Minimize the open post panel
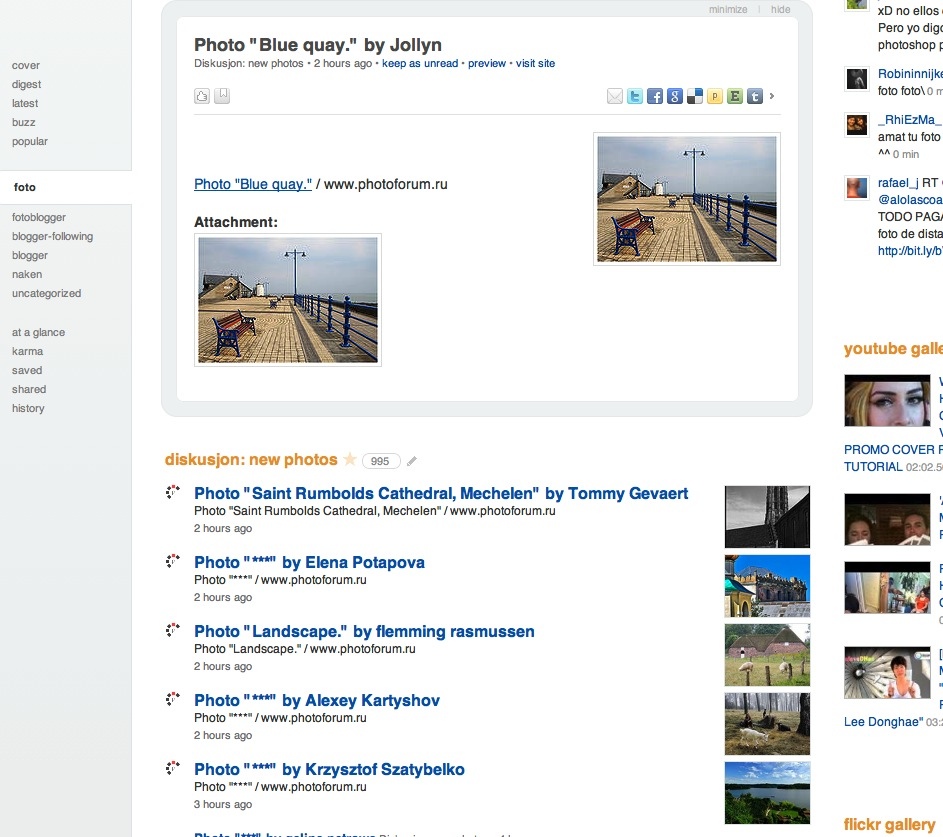 728,10
